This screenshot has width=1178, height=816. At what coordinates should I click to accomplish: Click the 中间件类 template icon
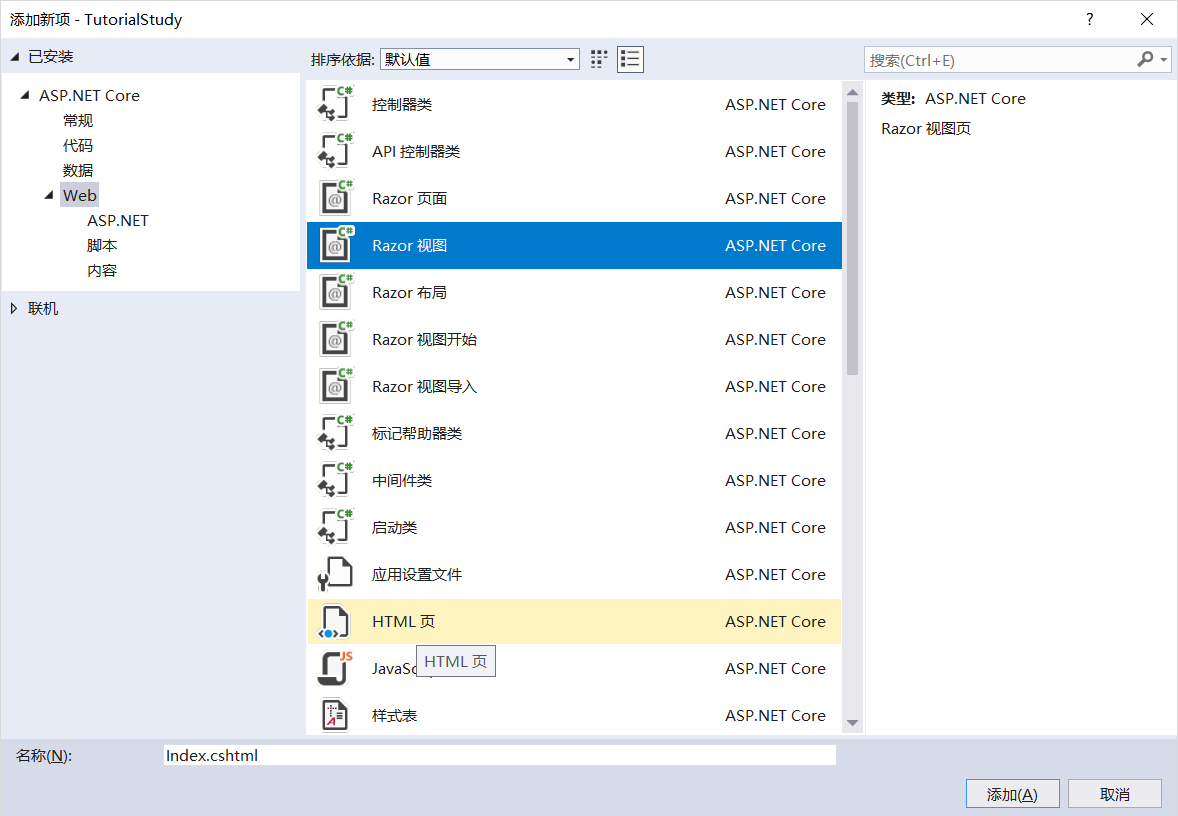(335, 480)
